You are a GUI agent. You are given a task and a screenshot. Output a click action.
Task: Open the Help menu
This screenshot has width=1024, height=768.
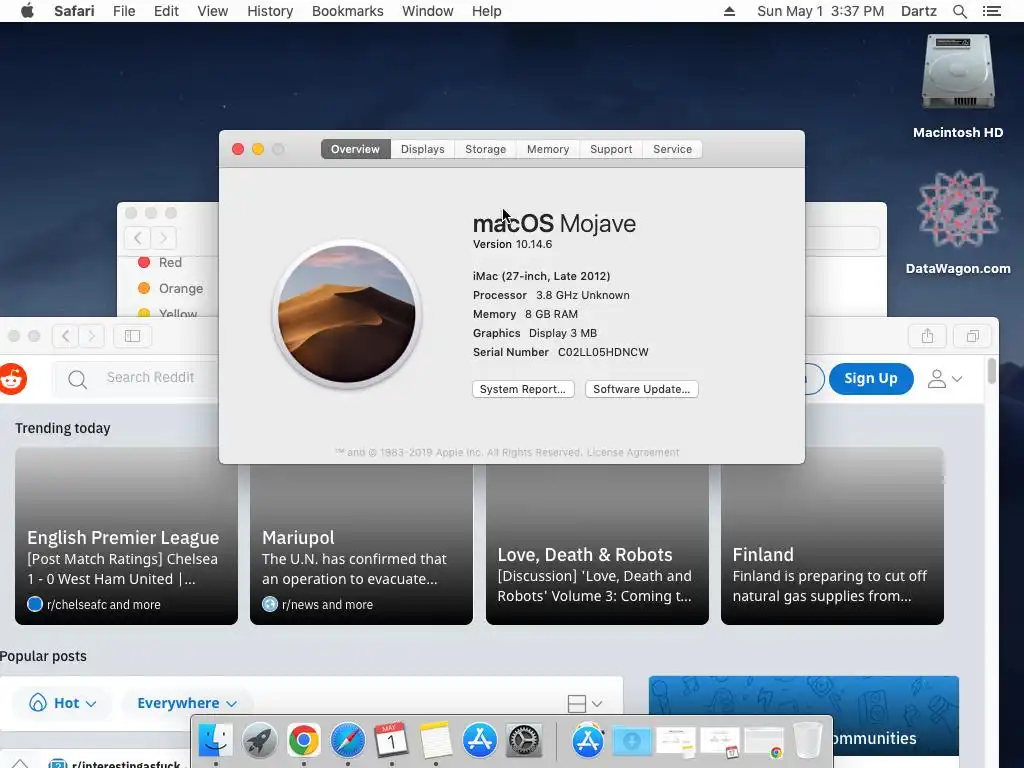(487, 11)
